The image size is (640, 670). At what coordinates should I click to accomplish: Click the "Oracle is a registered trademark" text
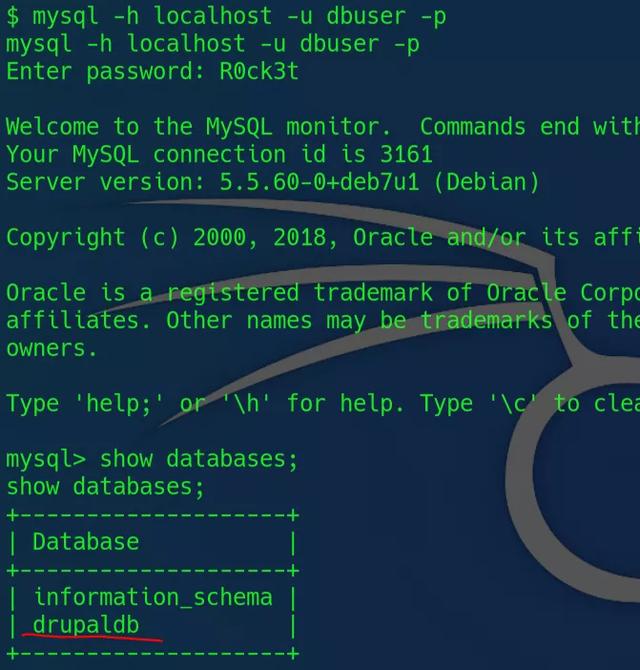219,294
